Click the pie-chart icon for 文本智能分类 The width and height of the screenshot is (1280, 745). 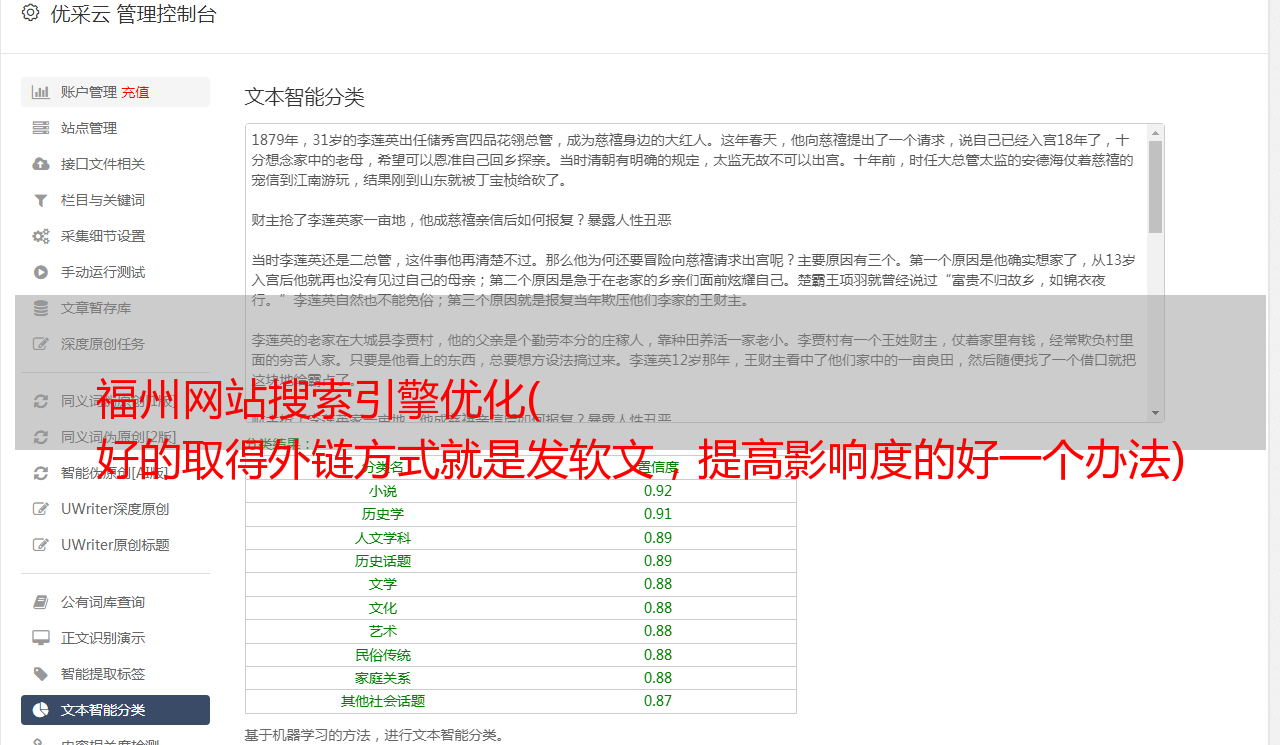[41, 710]
